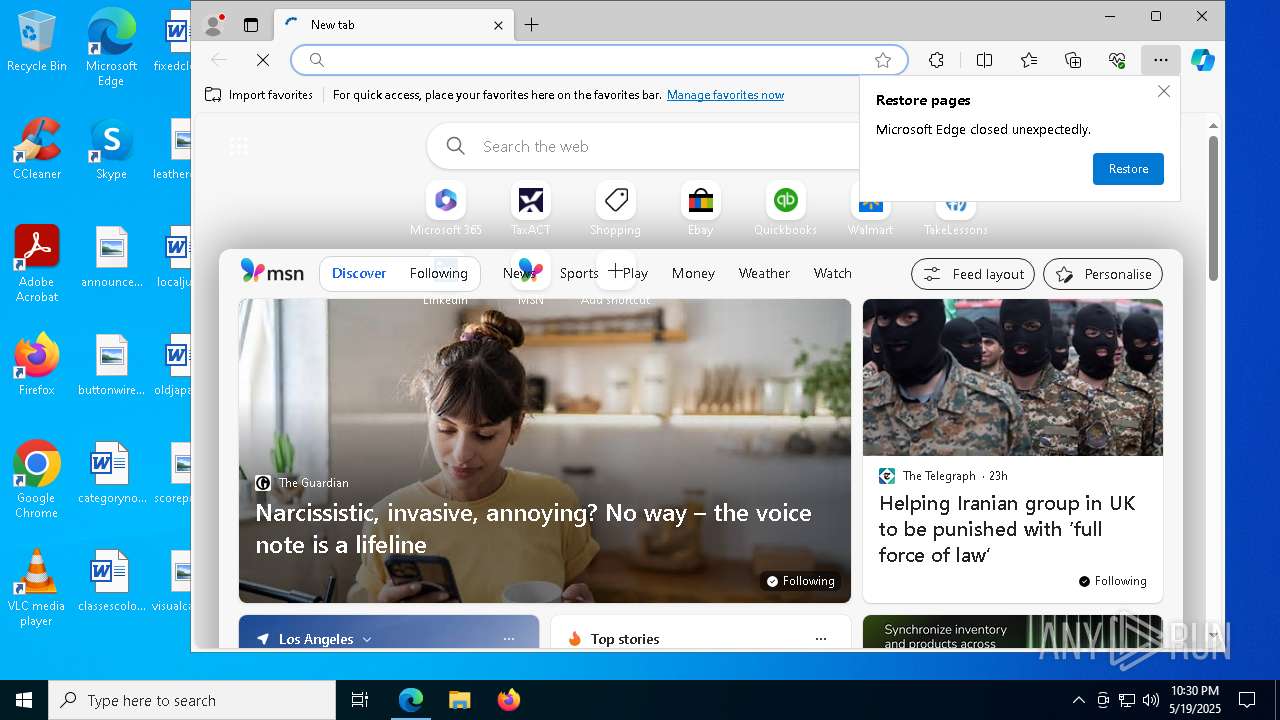Switch to the Following feed tab

[438, 273]
